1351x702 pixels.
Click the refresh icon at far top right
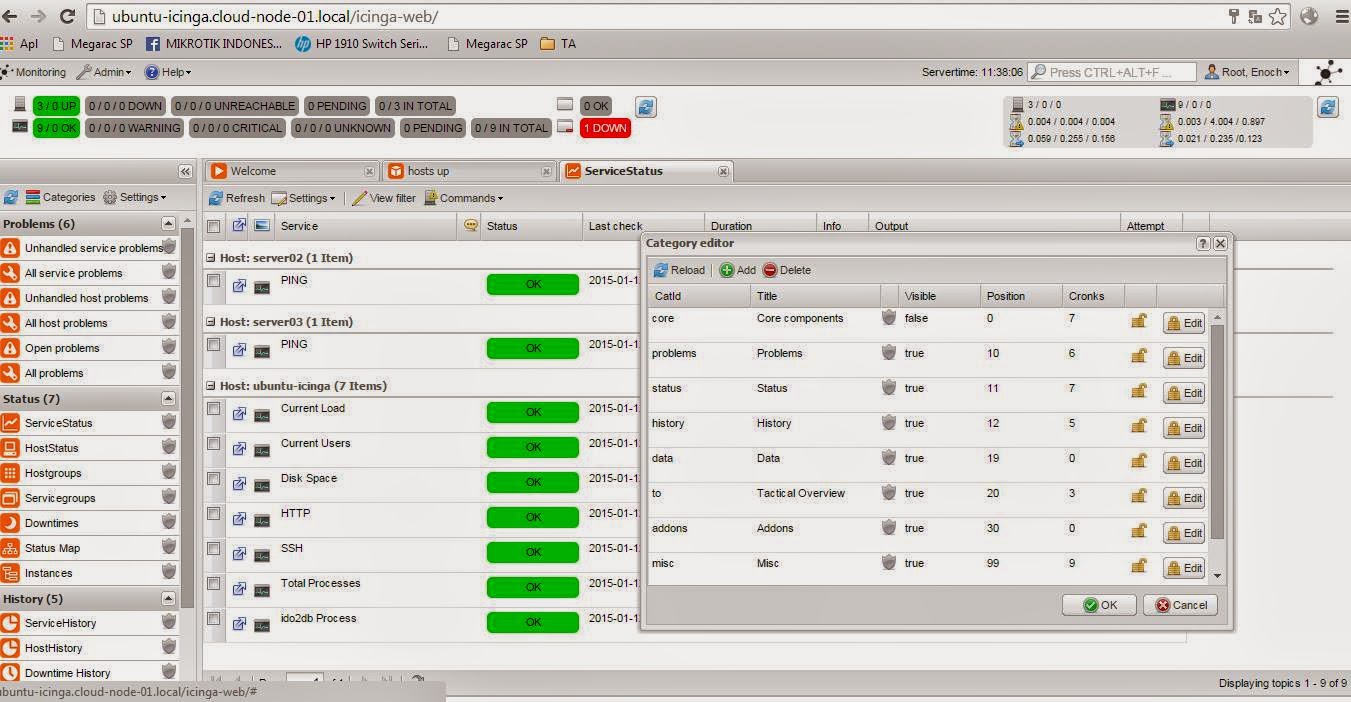pyautogui.click(x=1328, y=107)
